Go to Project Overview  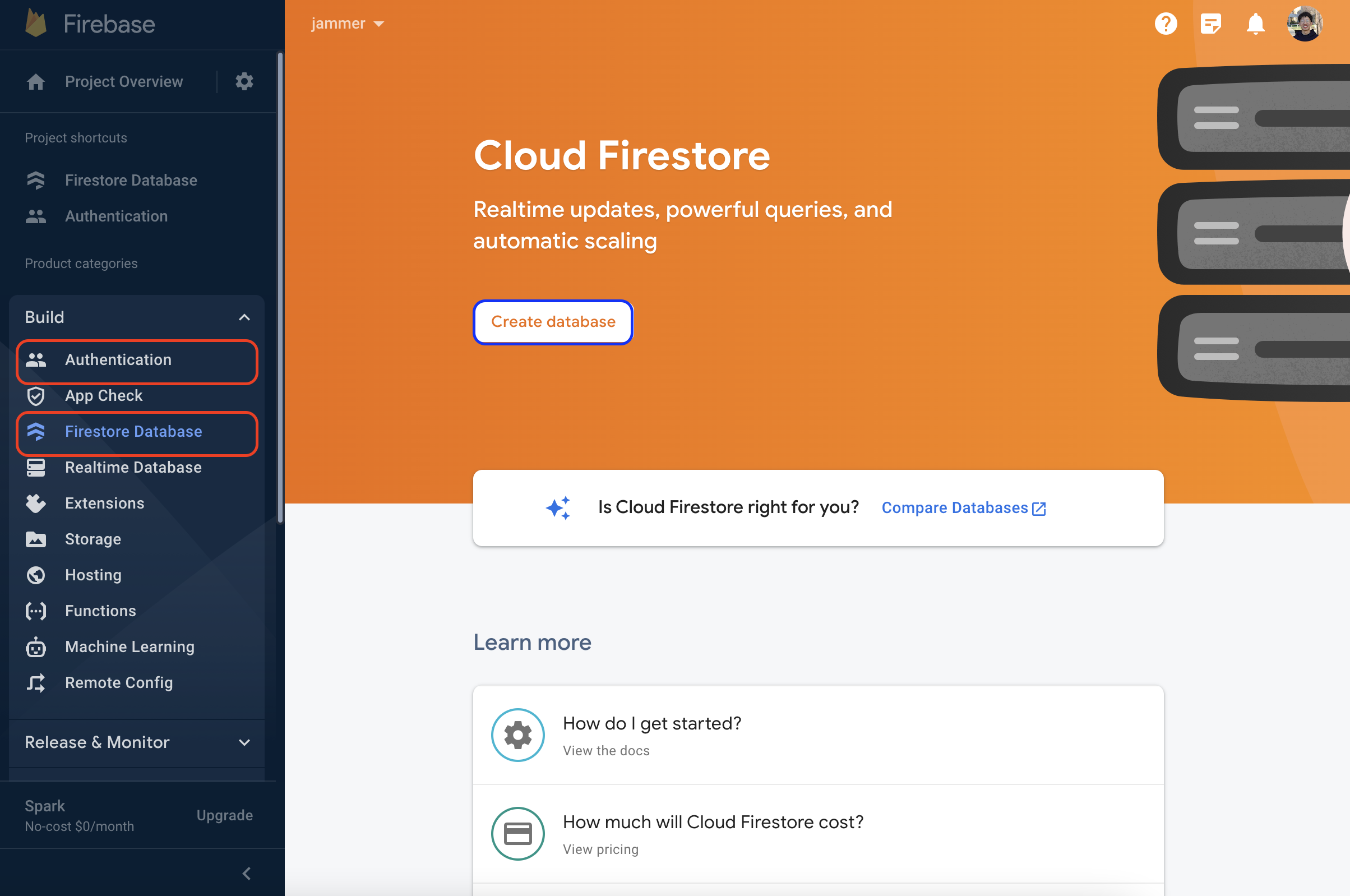(x=124, y=82)
